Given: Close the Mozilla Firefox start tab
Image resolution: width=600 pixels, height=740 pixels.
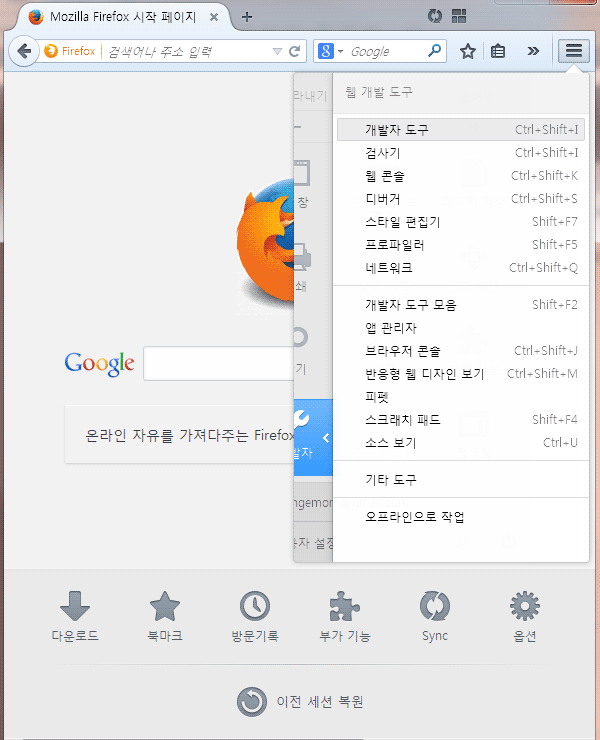Looking at the screenshot, I should click(214, 17).
